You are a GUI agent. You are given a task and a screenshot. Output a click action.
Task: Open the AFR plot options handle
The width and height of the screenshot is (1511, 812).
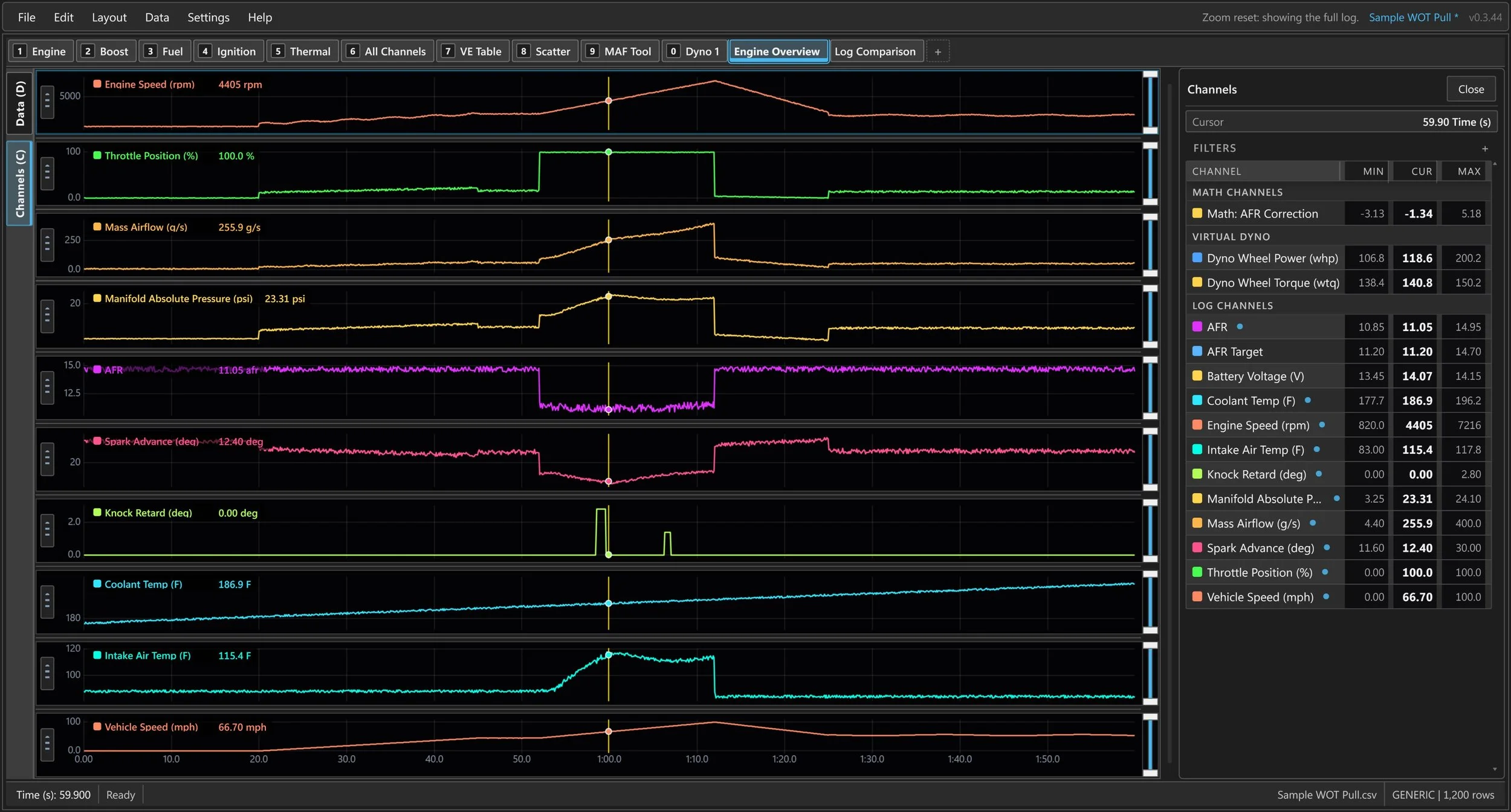point(47,388)
